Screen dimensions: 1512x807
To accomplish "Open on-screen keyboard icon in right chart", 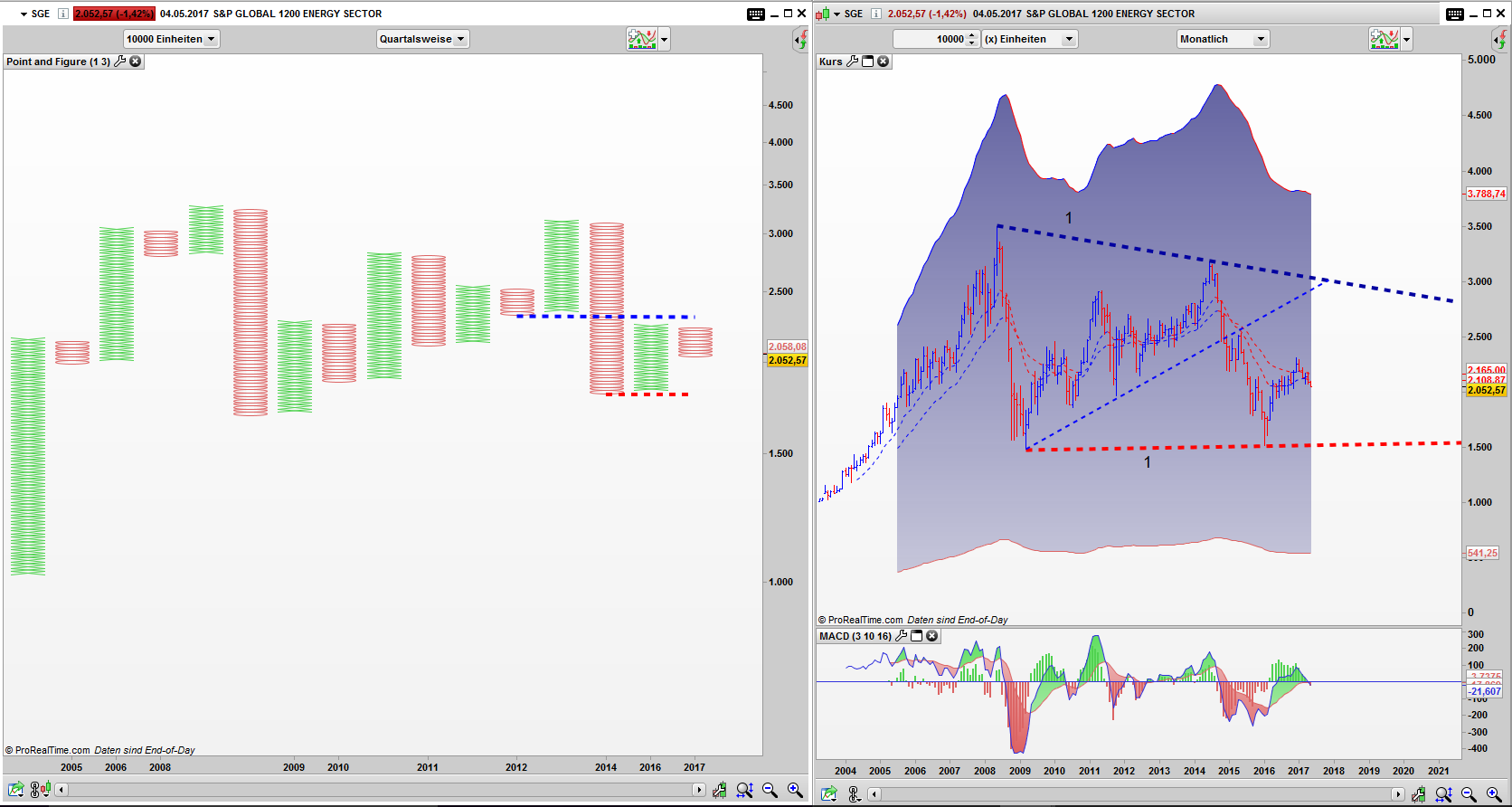I will click(x=1454, y=14).
